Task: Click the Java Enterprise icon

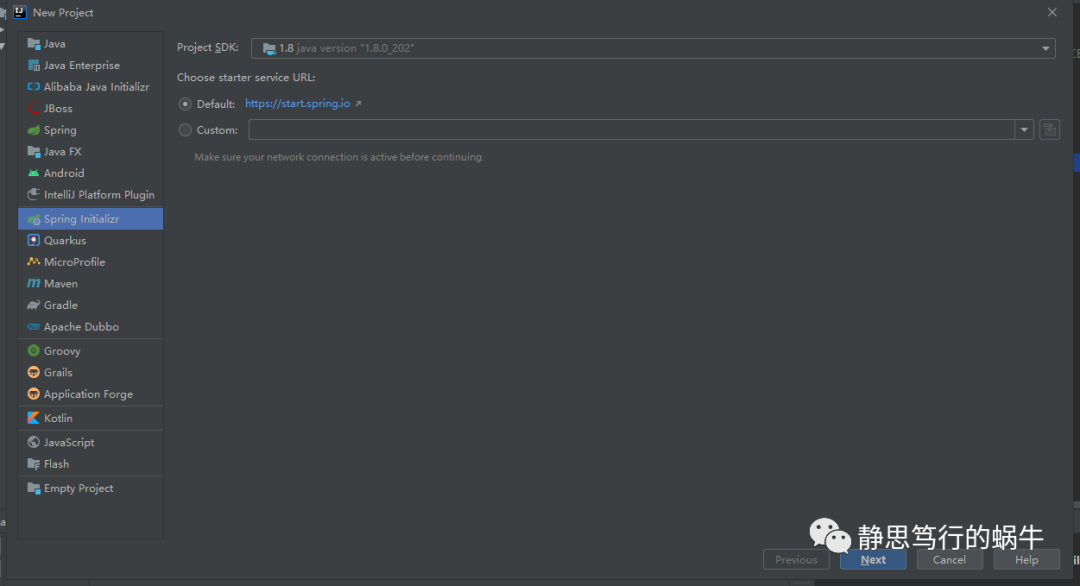Action: [34, 65]
